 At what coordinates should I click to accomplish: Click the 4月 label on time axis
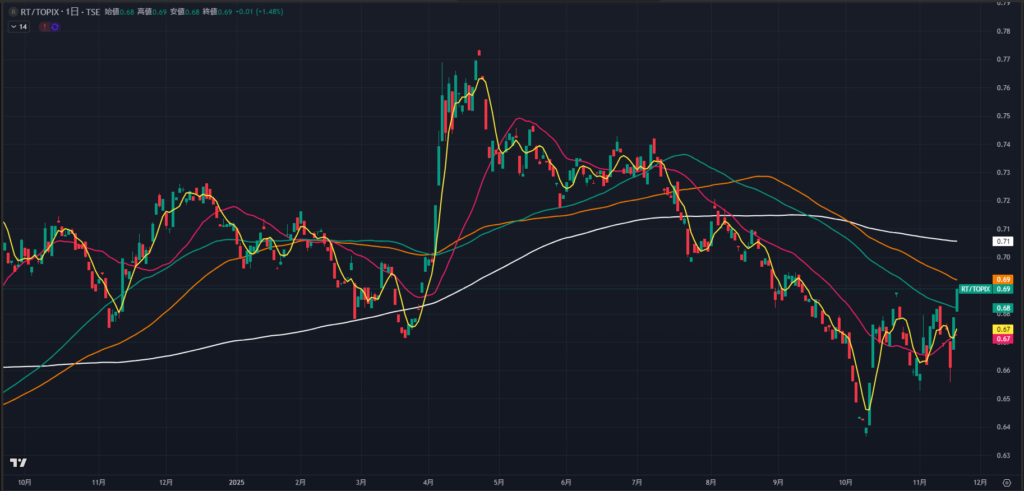[x=428, y=480]
